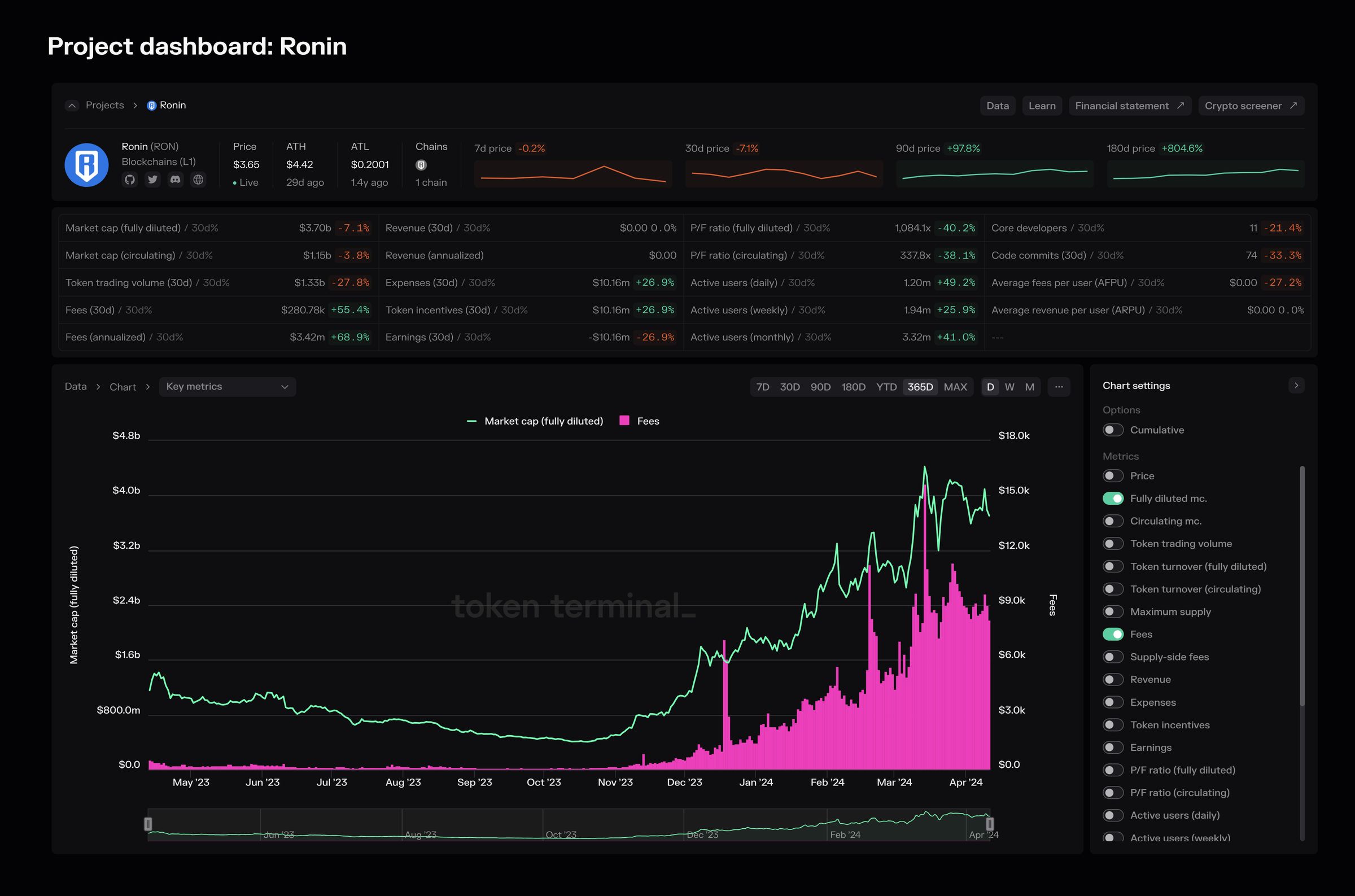
Task: Click the Crypto screener button
Action: pos(1251,106)
